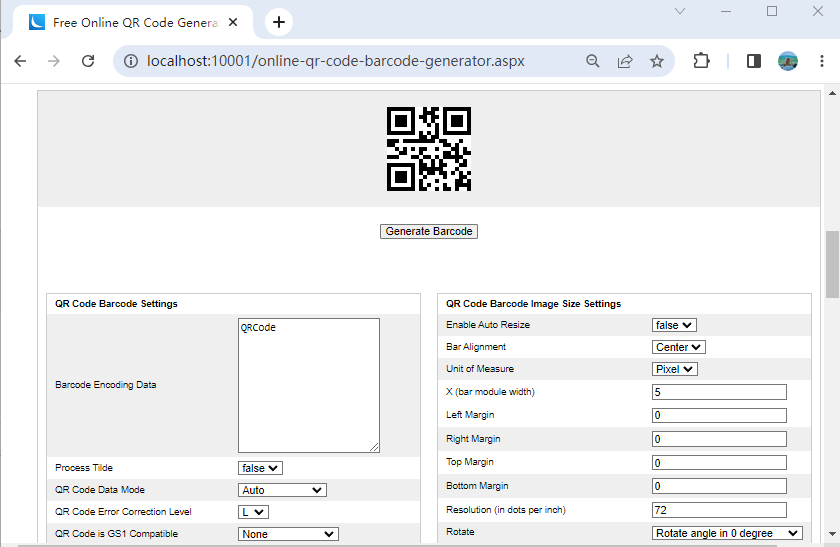The width and height of the screenshot is (840, 547).
Task: Share this page via share icon
Action: [x=625, y=61]
